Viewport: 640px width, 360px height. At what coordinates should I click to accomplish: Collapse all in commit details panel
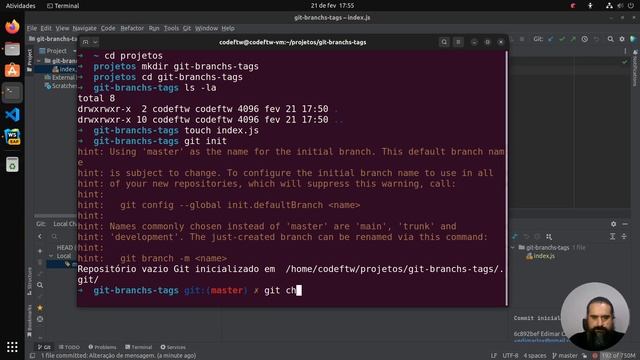[624, 237]
